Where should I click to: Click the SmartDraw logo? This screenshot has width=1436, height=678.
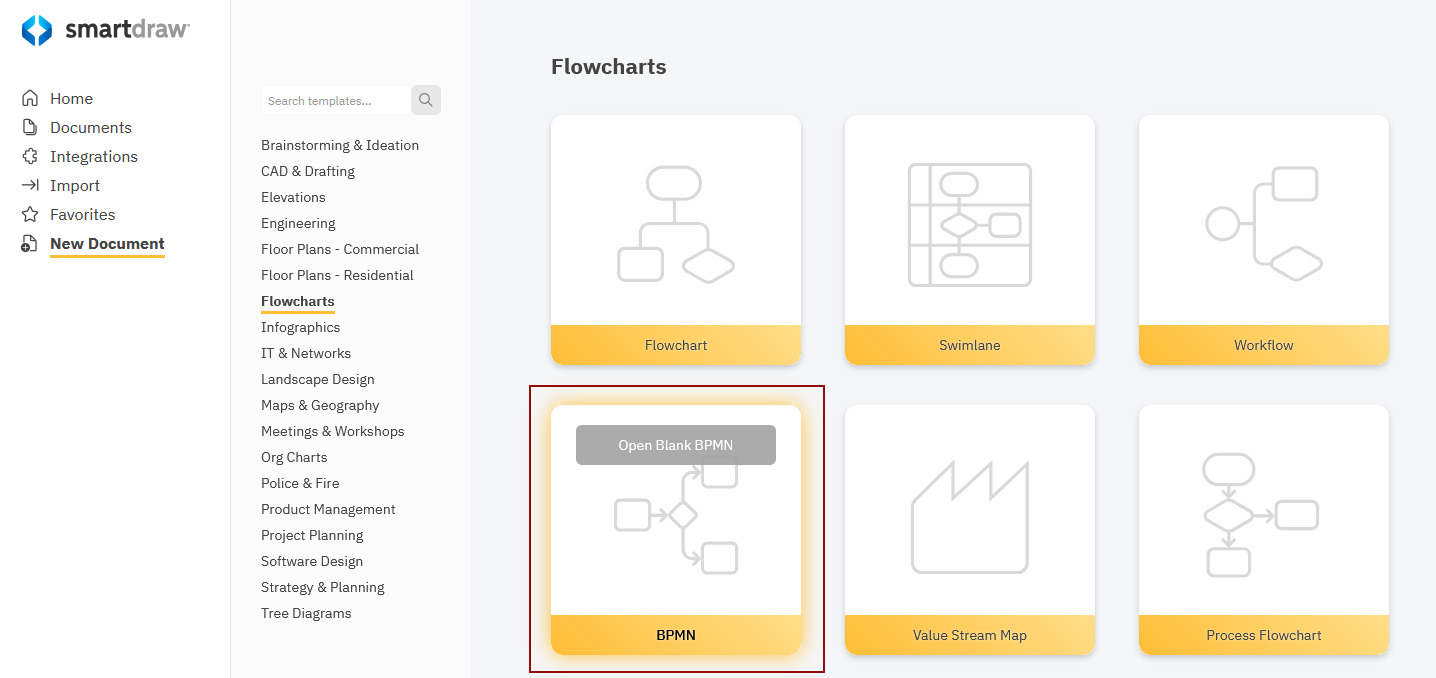[x=105, y=30]
